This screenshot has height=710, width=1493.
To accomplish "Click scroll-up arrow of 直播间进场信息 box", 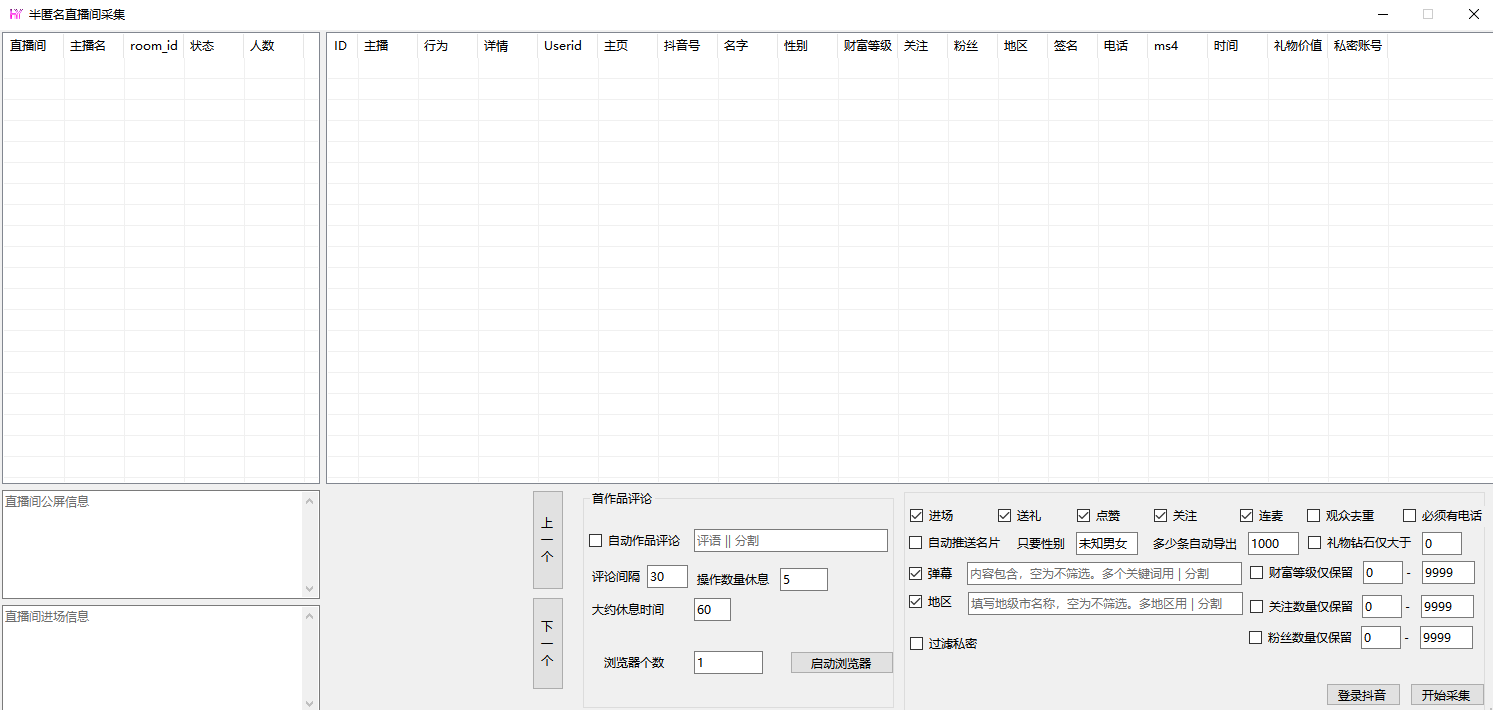I will coord(310,616).
